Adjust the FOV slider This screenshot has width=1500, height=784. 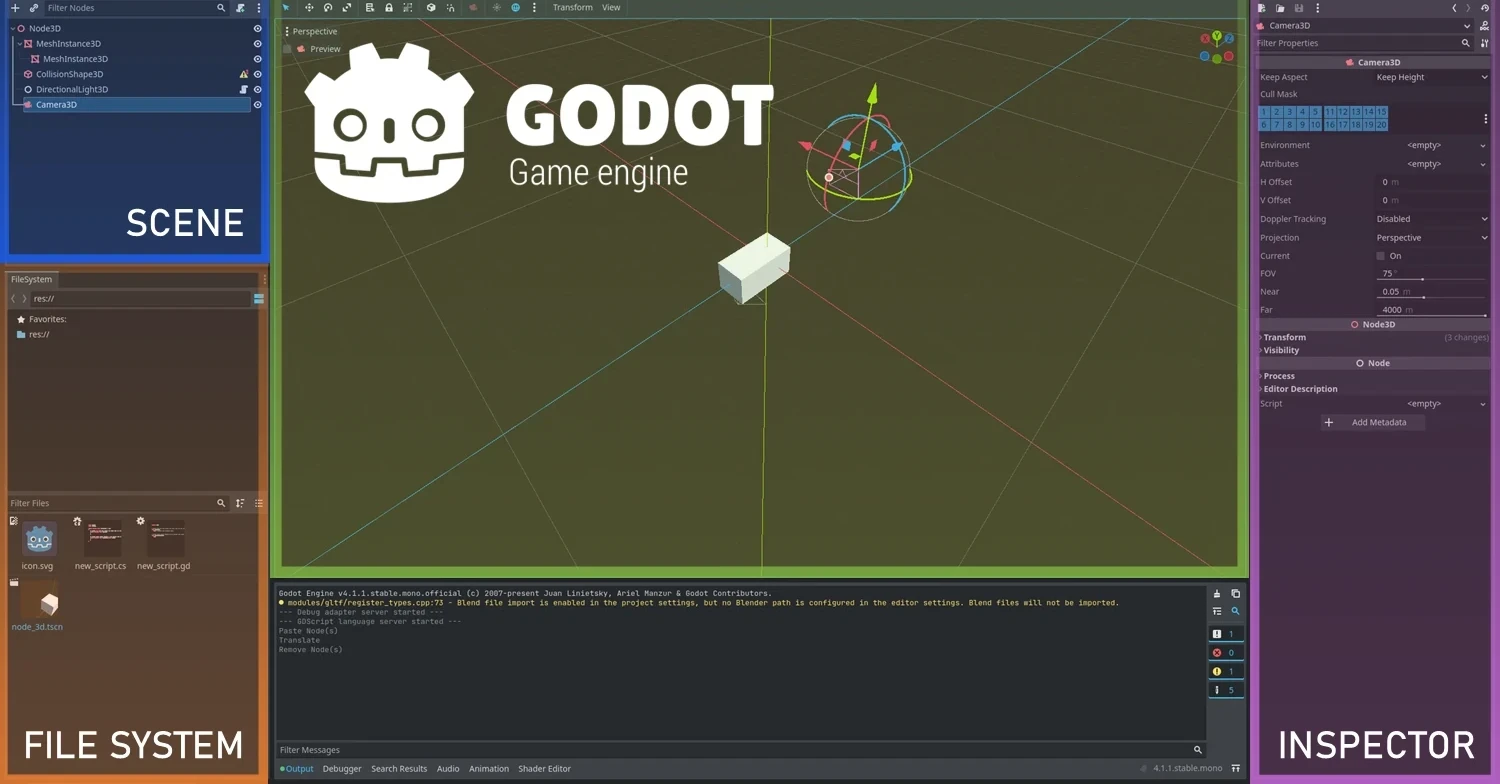click(x=1431, y=279)
